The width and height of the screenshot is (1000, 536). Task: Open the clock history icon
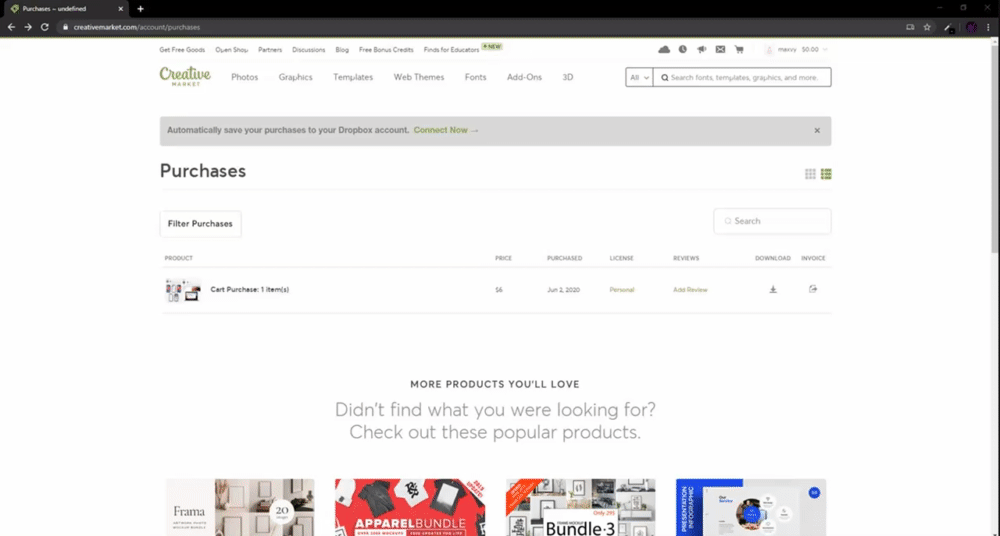[x=682, y=50]
